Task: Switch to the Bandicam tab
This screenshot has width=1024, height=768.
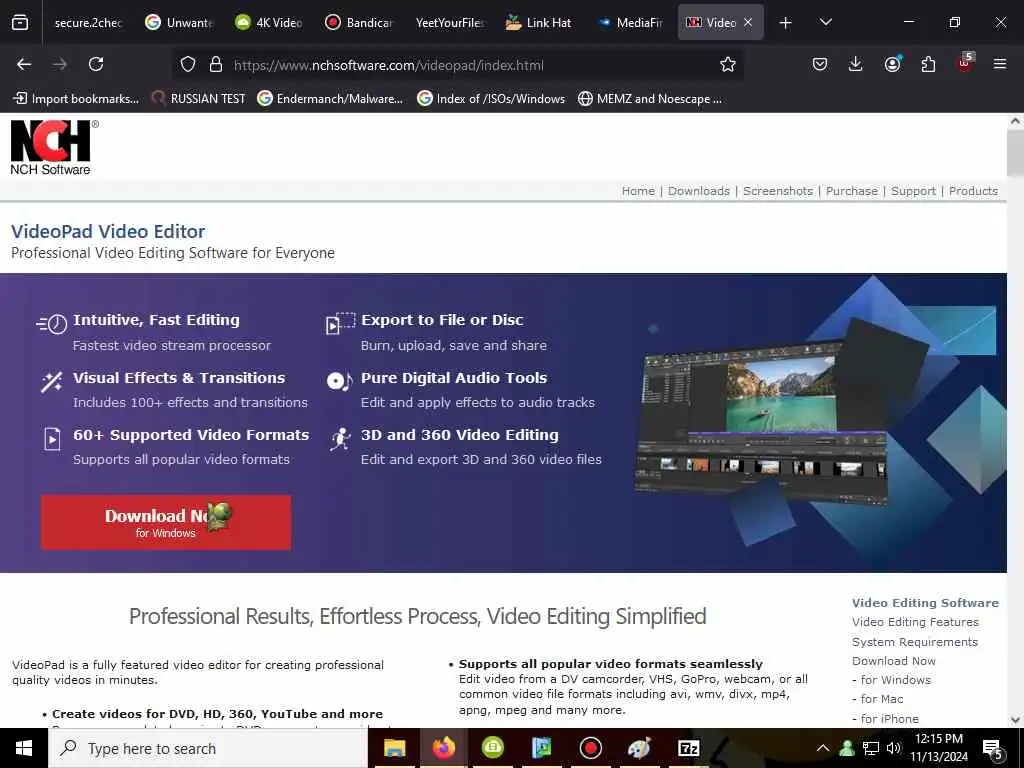Action: (359, 23)
